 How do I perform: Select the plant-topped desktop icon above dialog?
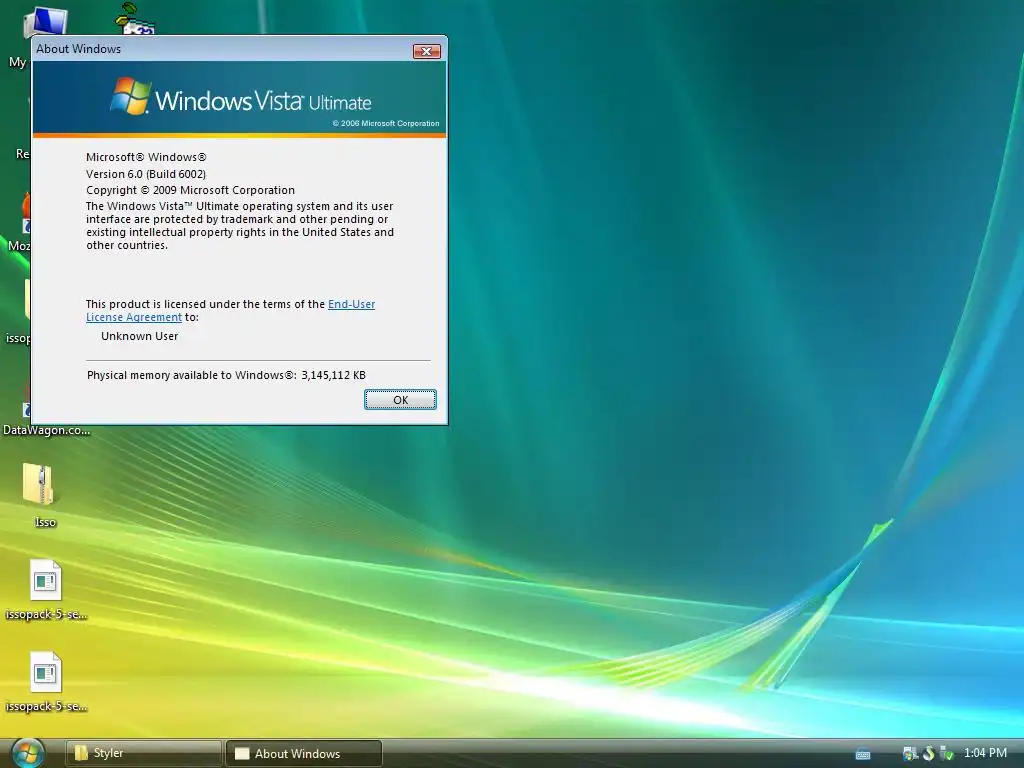tap(135, 18)
